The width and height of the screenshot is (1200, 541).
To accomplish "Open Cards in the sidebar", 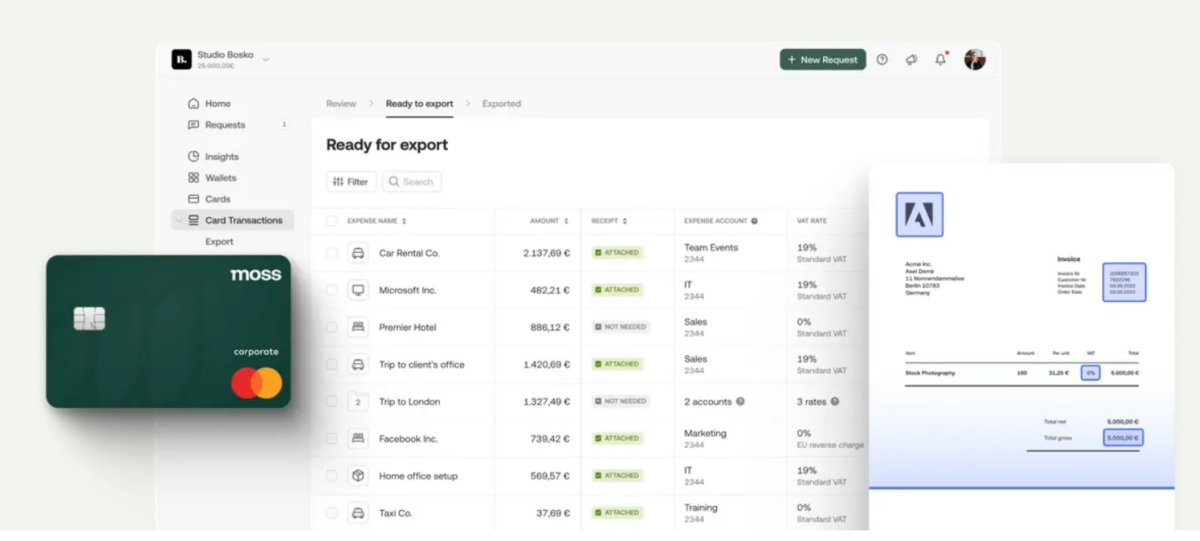I will tap(218, 199).
